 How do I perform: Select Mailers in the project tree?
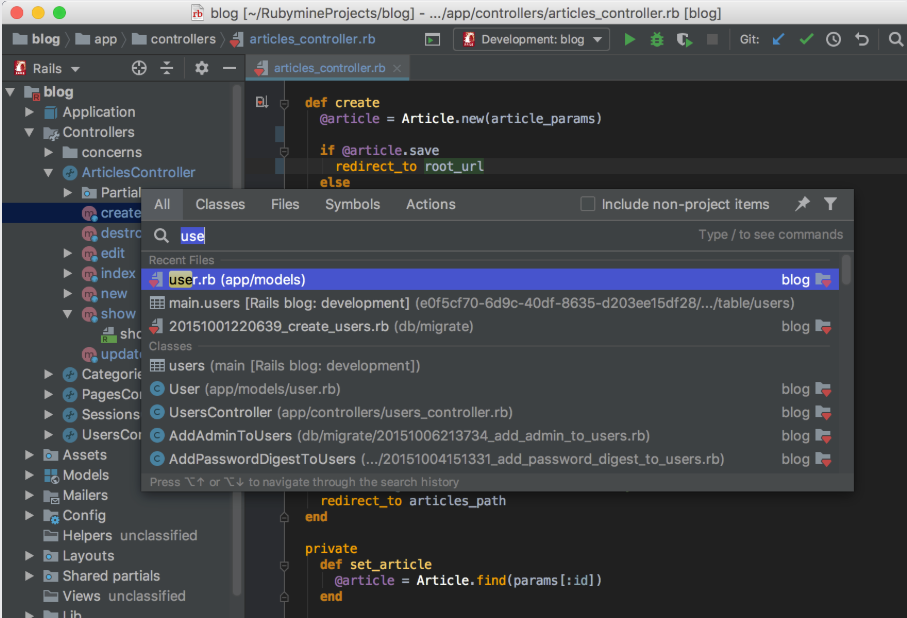(x=85, y=495)
